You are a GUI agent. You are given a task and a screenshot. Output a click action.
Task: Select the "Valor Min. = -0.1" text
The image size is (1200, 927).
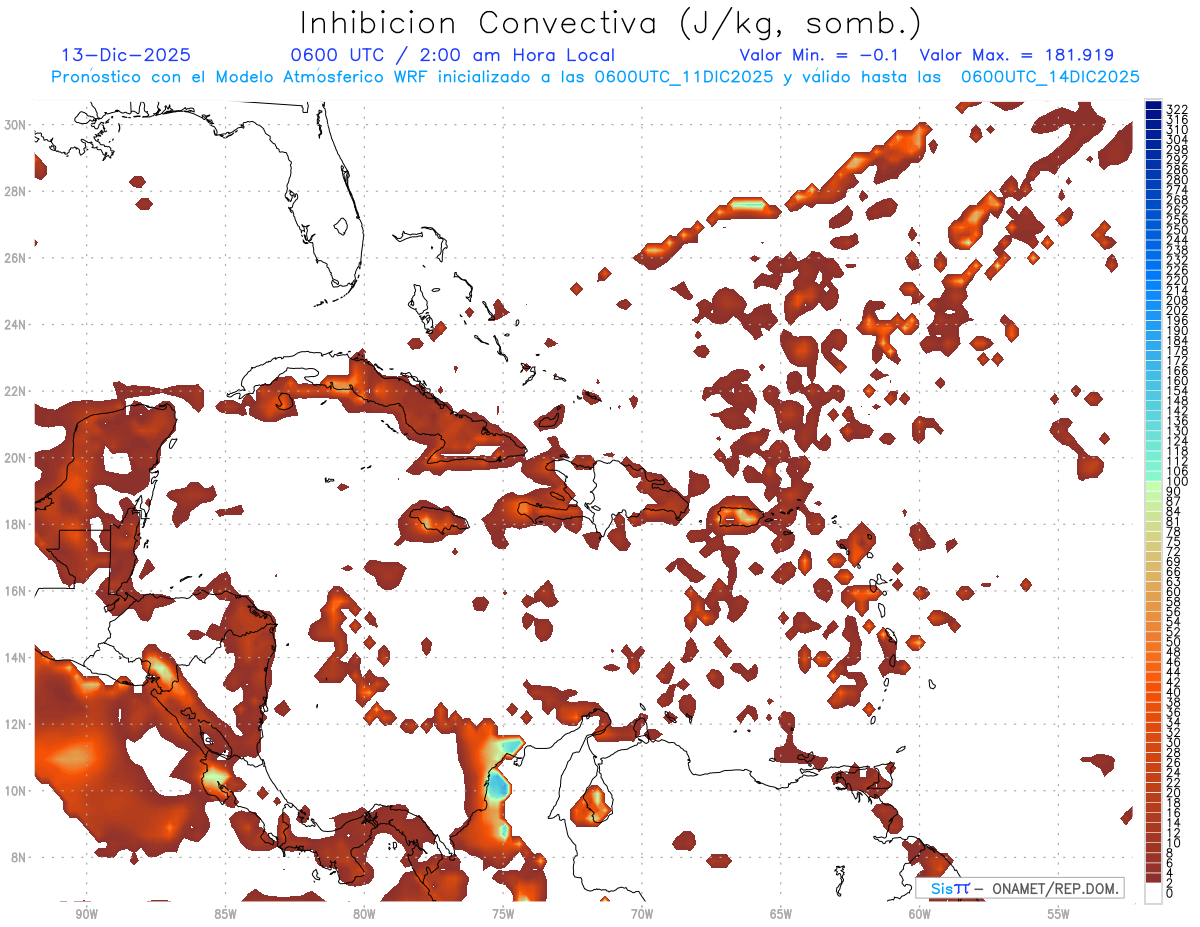click(820, 55)
